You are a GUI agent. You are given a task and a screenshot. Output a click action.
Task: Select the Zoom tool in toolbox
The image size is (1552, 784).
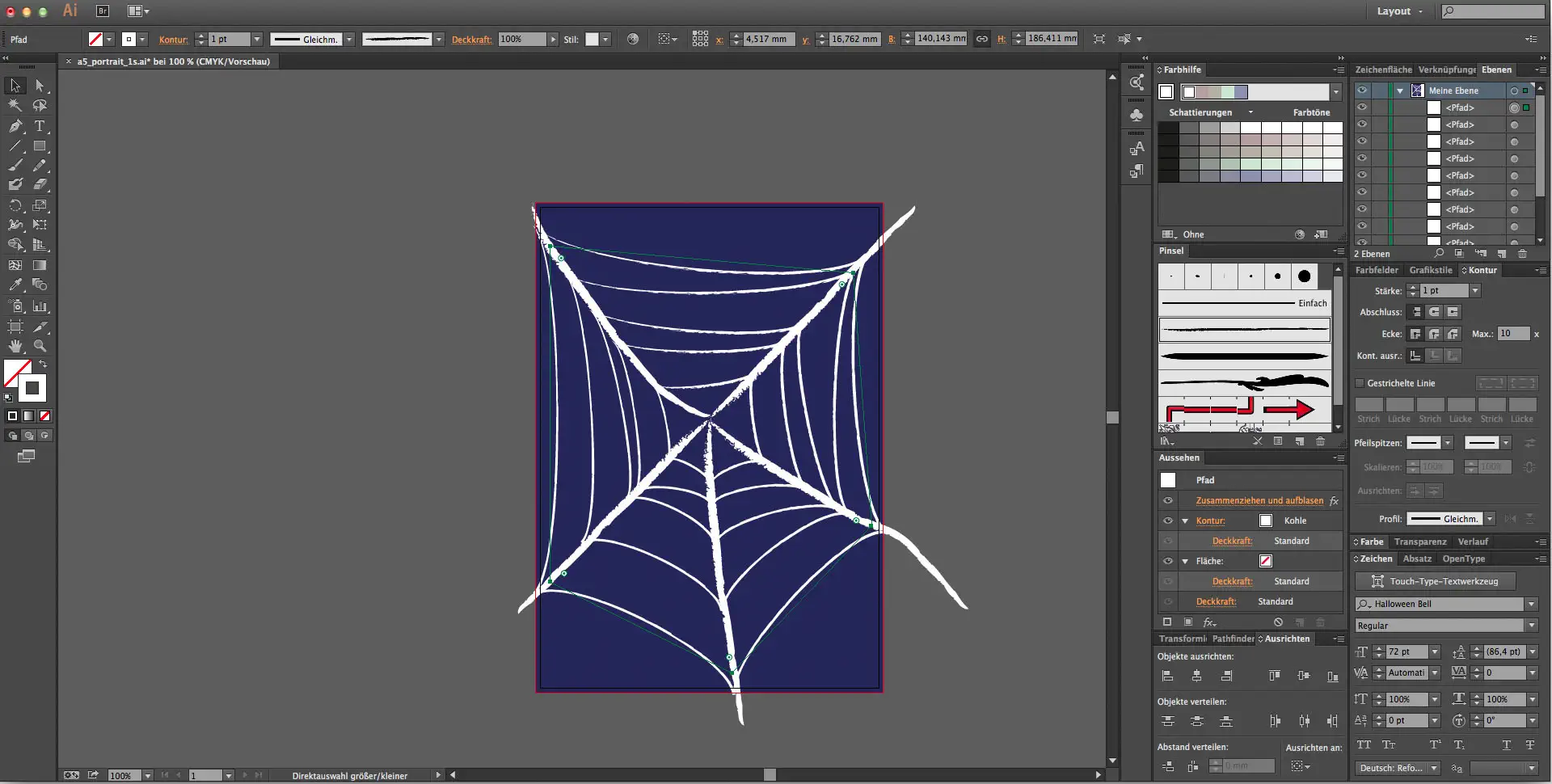point(40,346)
